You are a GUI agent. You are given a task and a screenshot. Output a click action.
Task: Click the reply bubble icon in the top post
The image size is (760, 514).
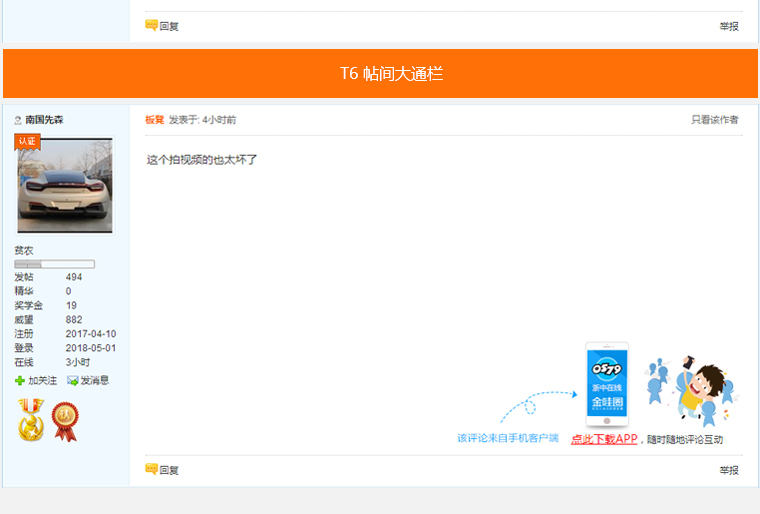point(152,25)
